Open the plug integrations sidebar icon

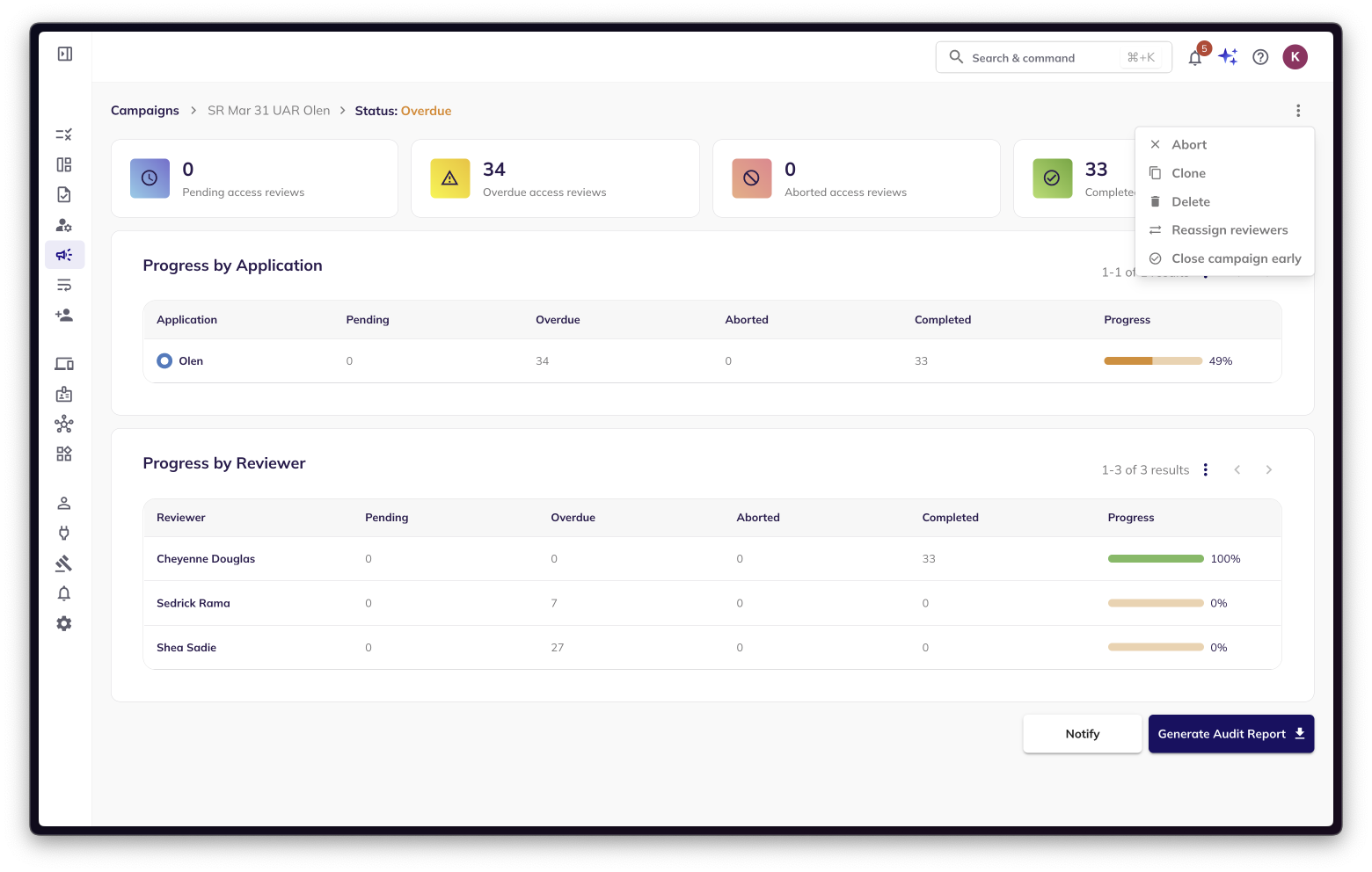64,533
